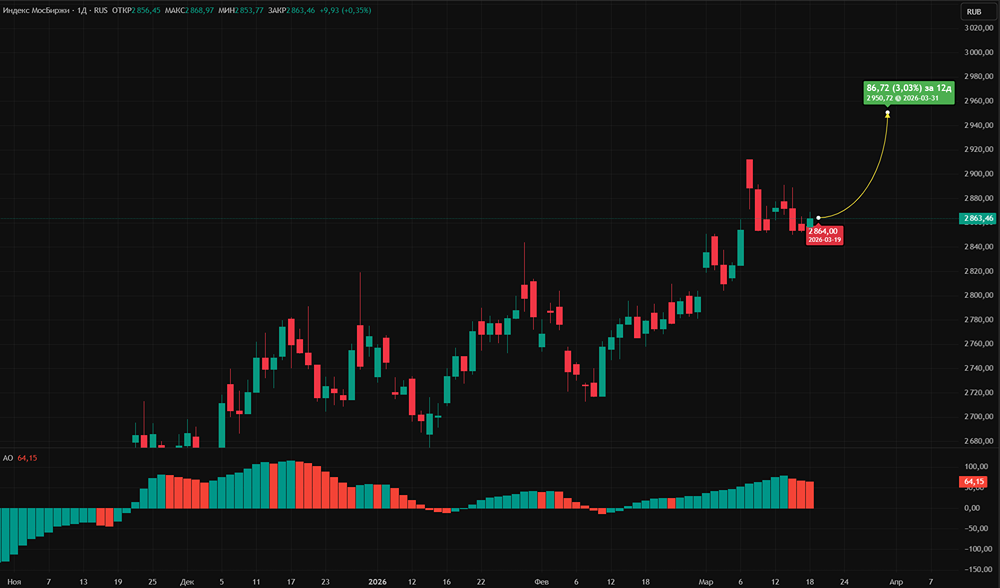Click price scale label 2 980,00
The height and width of the screenshot is (588, 1000).
click(979, 77)
